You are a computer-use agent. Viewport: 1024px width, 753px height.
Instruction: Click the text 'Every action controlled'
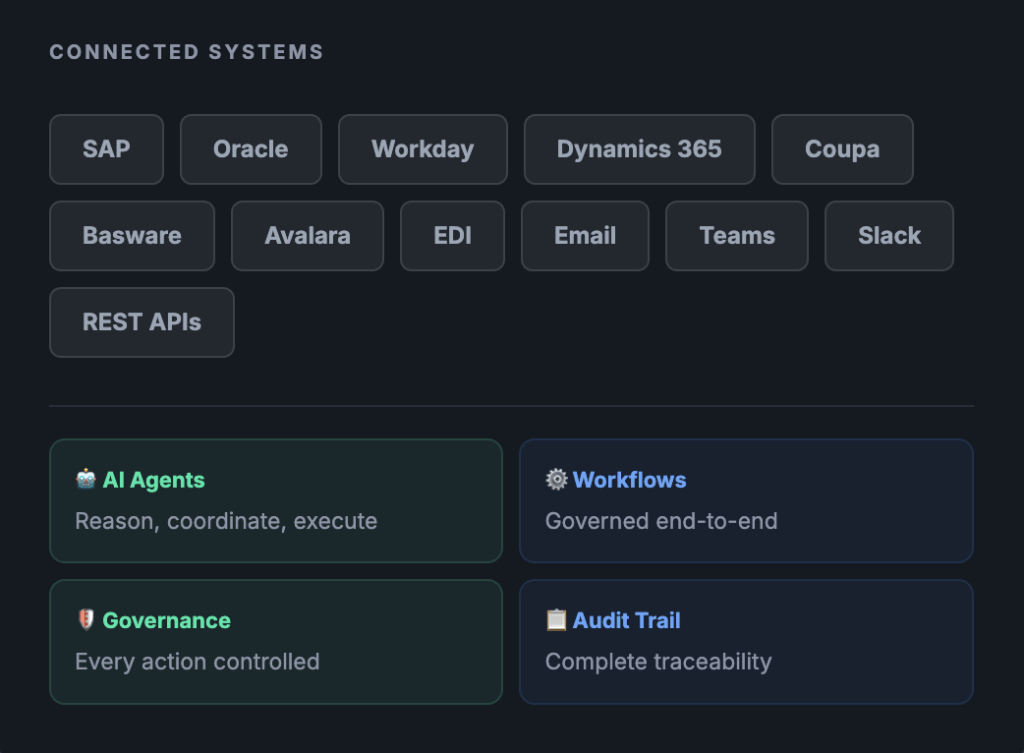(x=197, y=662)
